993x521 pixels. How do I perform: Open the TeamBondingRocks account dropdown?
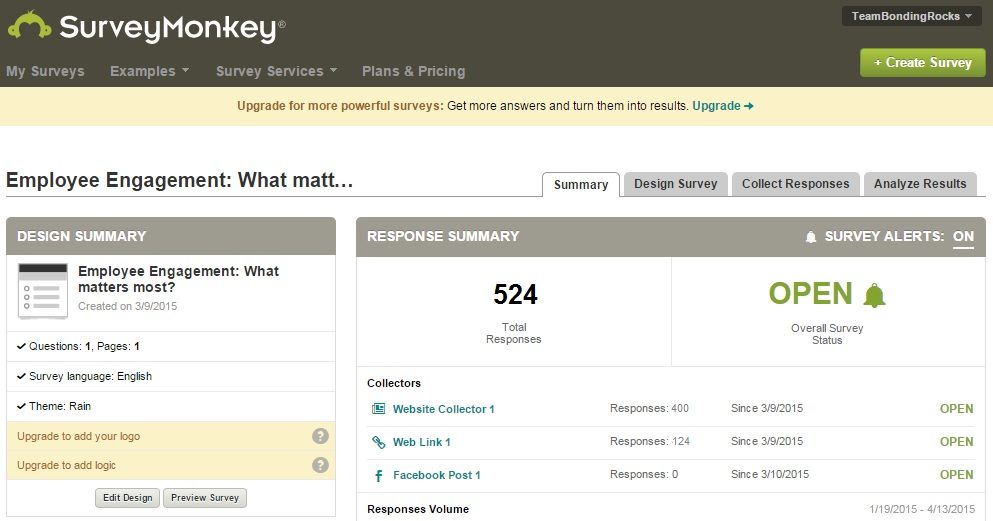tap(911, 16)
